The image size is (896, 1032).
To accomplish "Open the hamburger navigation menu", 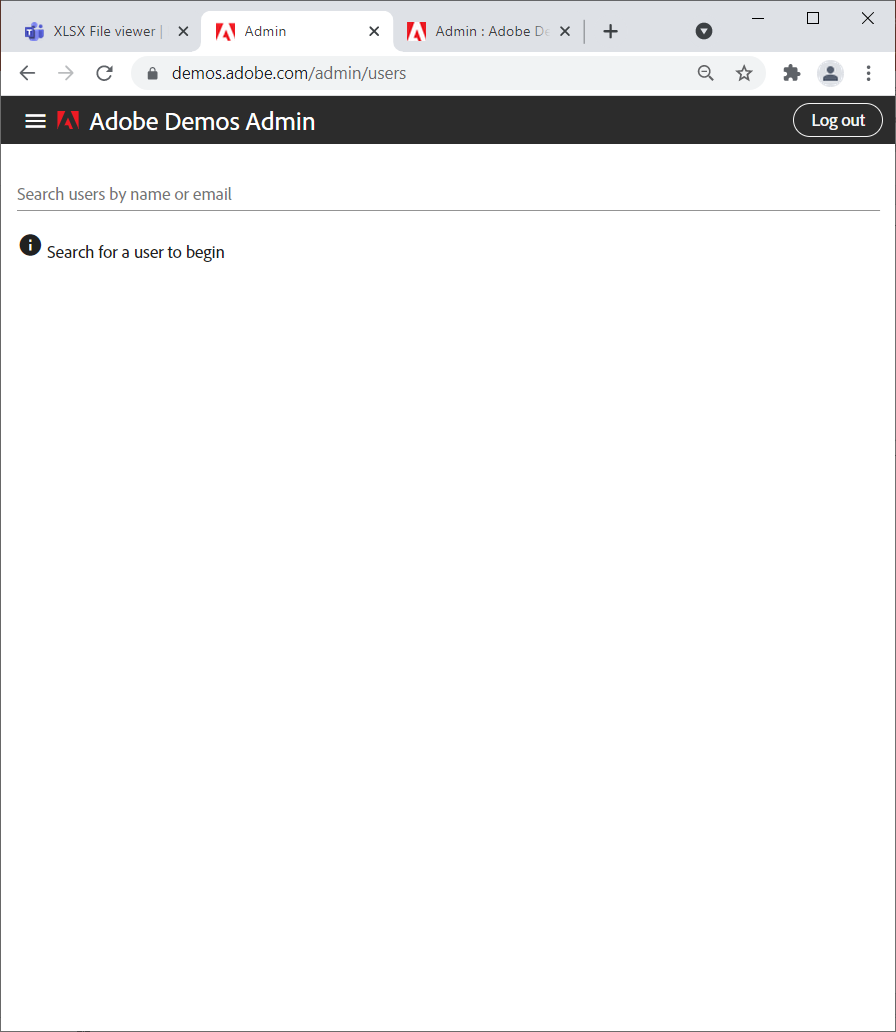I will tap(35, 121).
